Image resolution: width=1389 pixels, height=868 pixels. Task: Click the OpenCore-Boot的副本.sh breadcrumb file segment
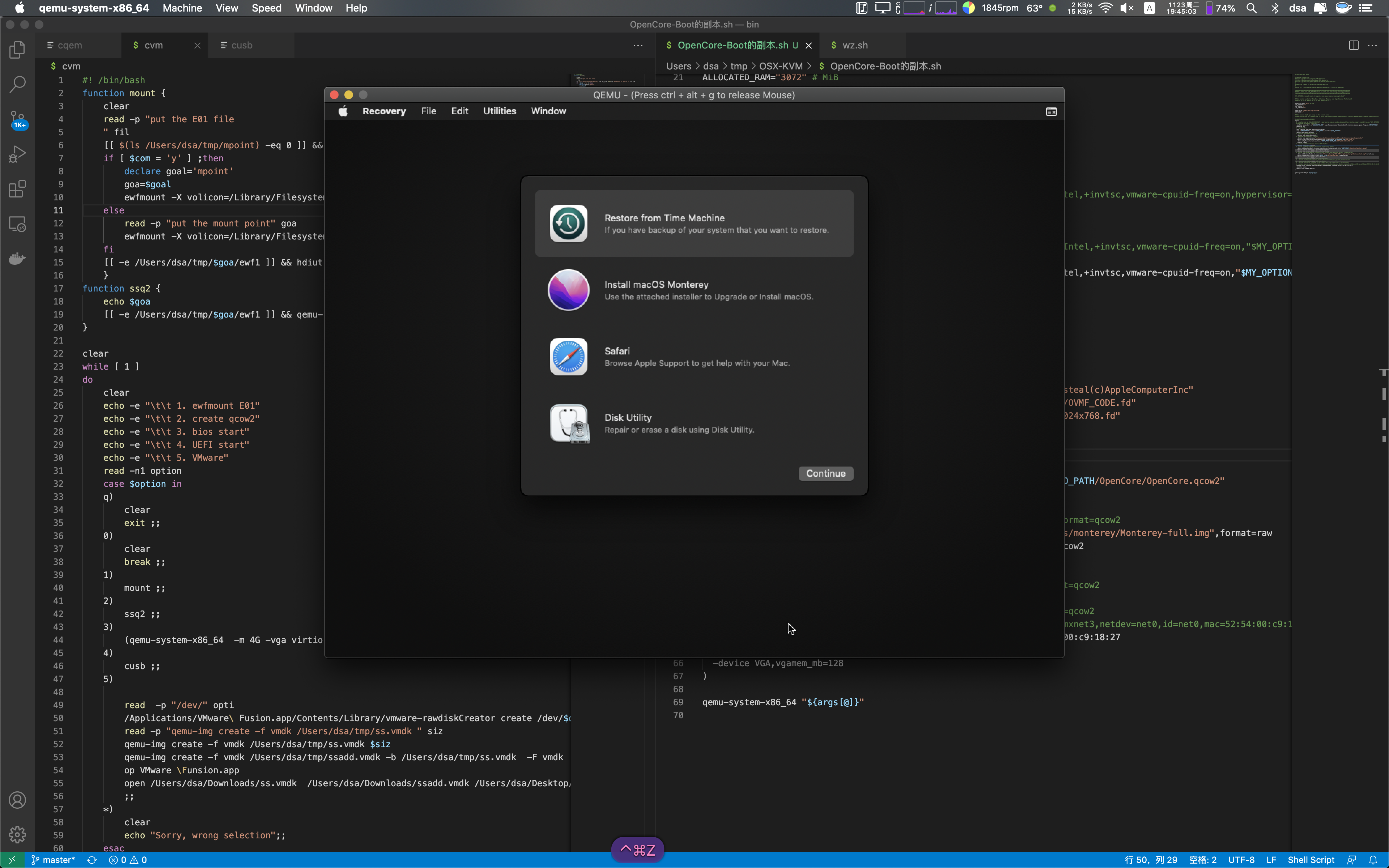pos(885,66)
